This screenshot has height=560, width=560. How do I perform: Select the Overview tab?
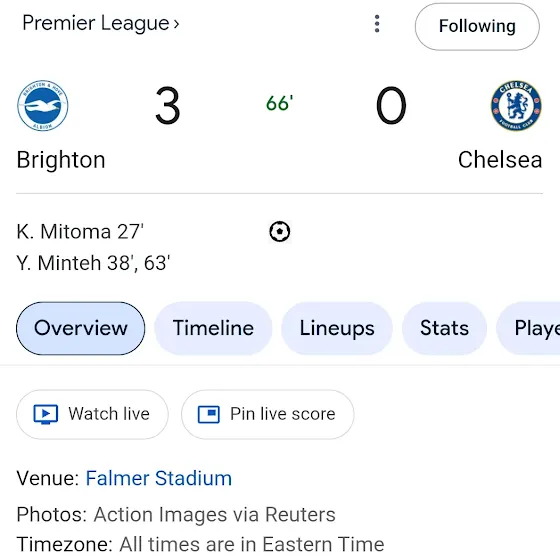point(81,328)
